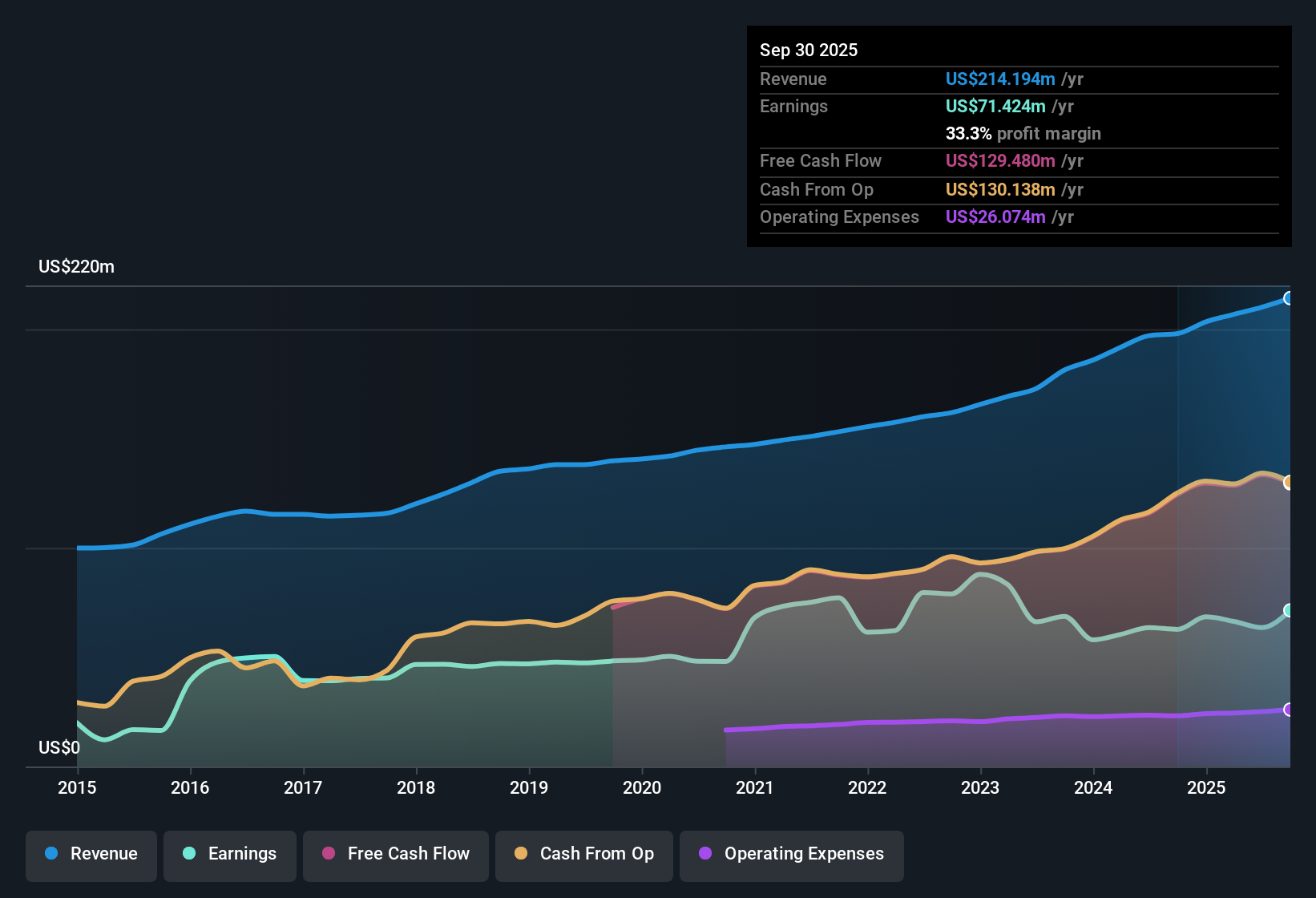Select the Revenue endpoint marker on the chart

1289,298
